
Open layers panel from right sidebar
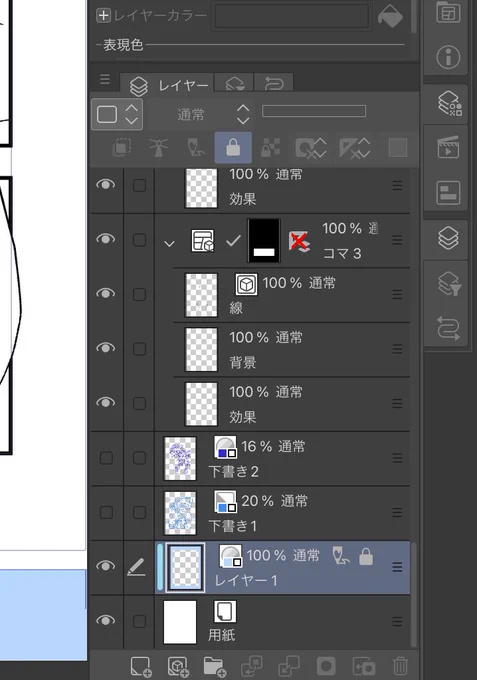pos(448,238)
